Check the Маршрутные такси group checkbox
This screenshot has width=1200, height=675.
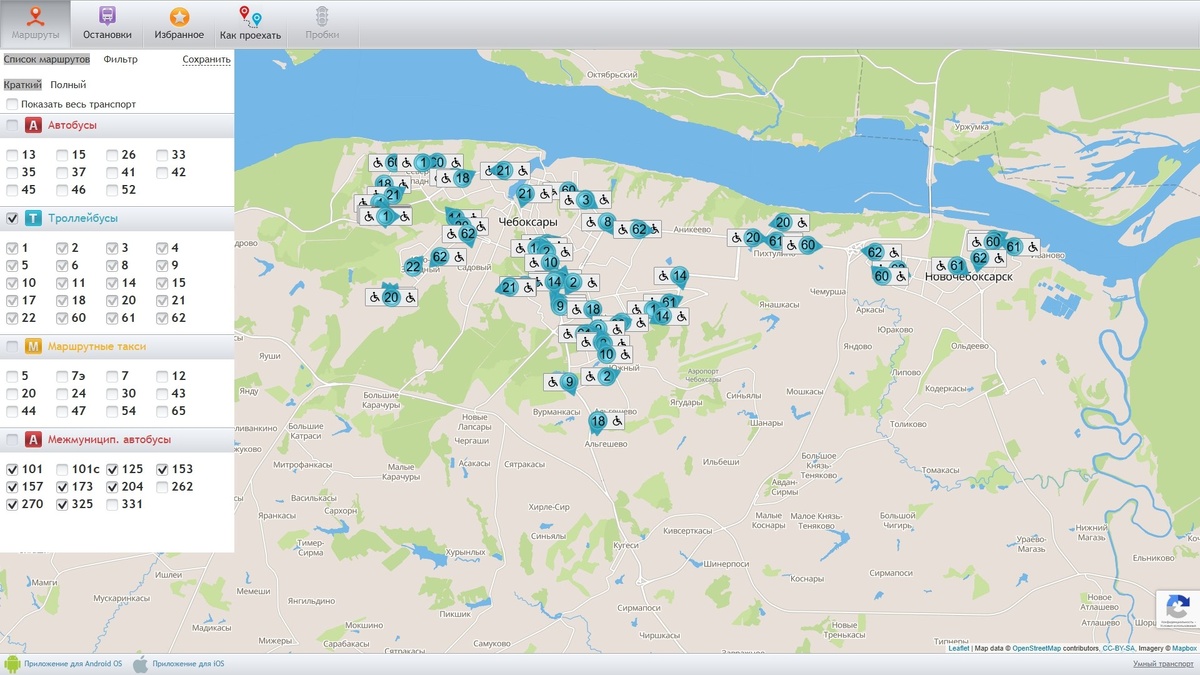13,347
